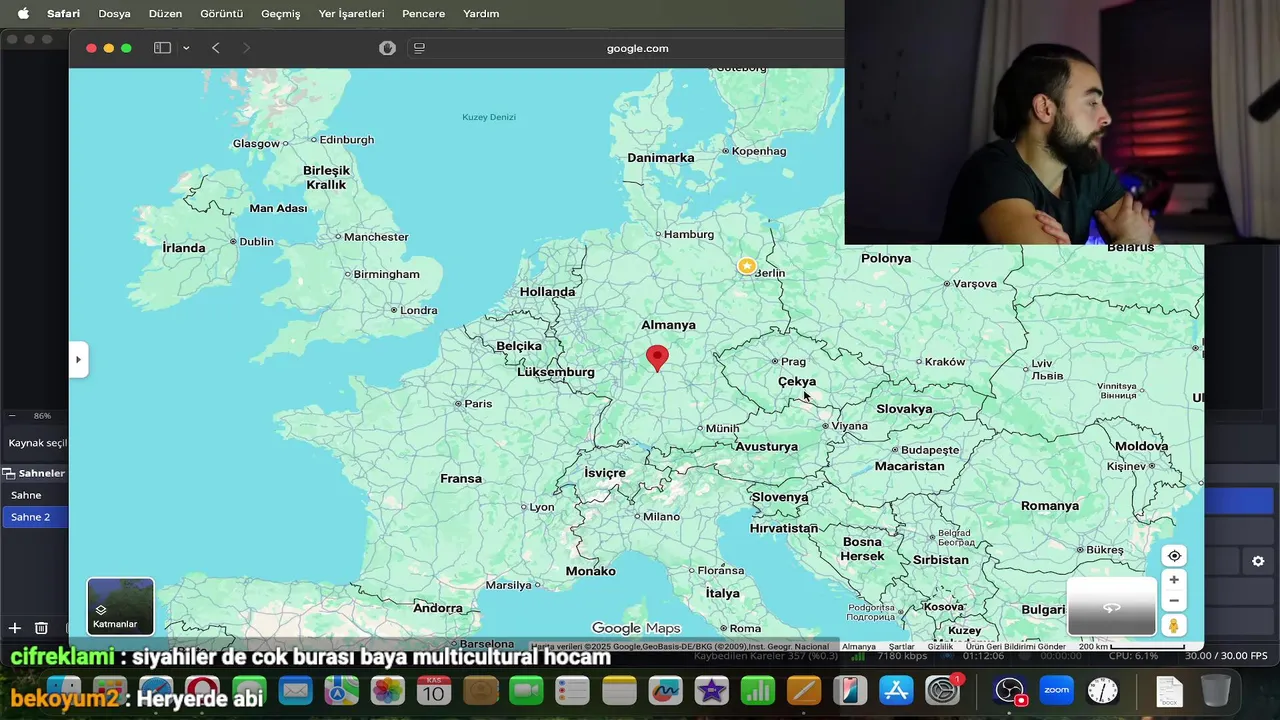1280x720 pixels.
Task: Click the Berlin city label on map
Action: tap(770, 273)
